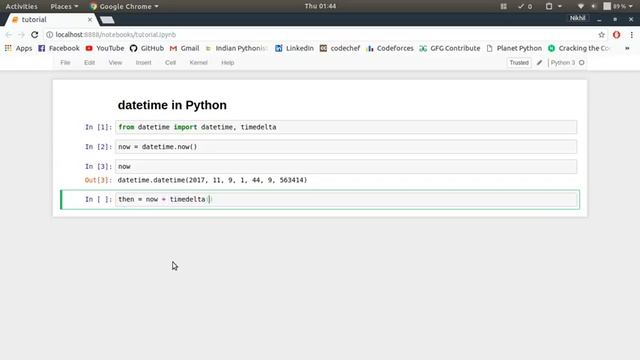Image resolution: width=640 pixels, height=360 pixels.
Task: Open the Planet Python bookmark
Action: [x=514, y=48]
